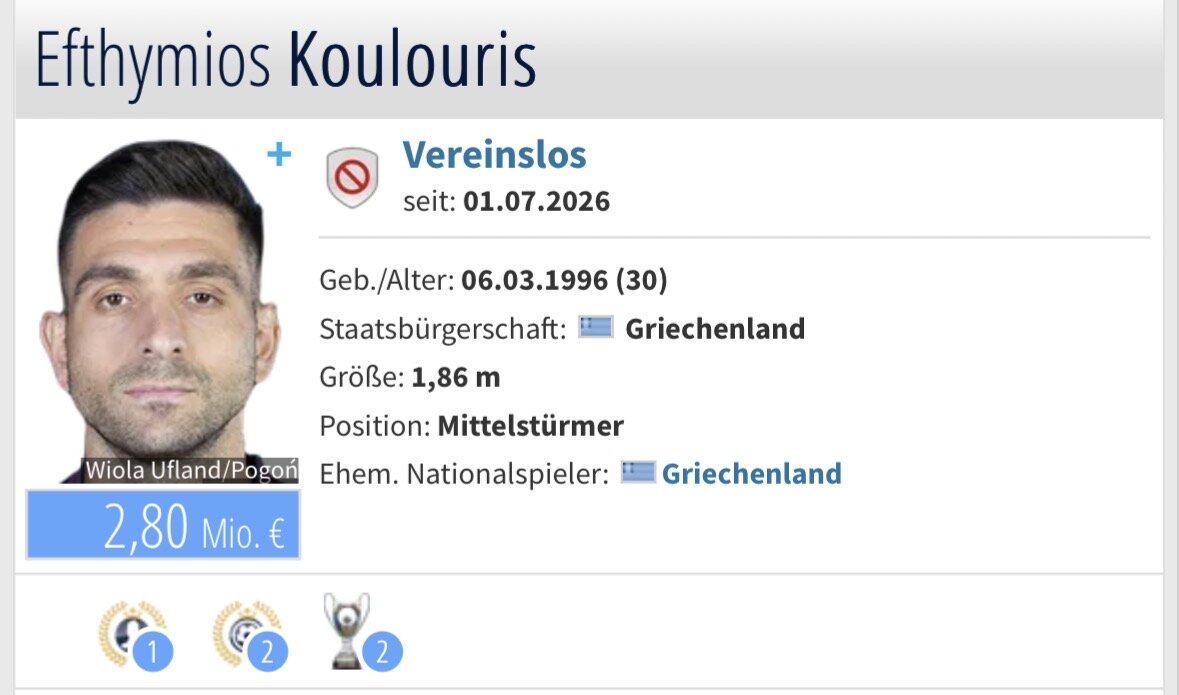Open the Vereinslos club link

pos(494,155)
